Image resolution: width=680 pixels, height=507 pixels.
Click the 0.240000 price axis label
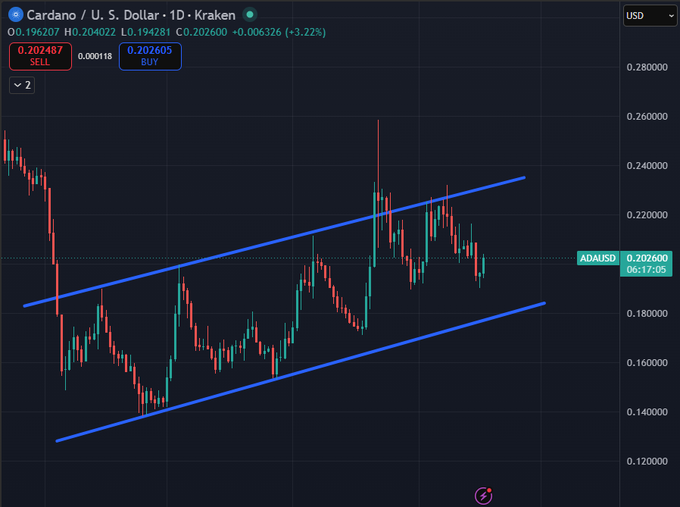pyautogui.click(x=647, y=166)
